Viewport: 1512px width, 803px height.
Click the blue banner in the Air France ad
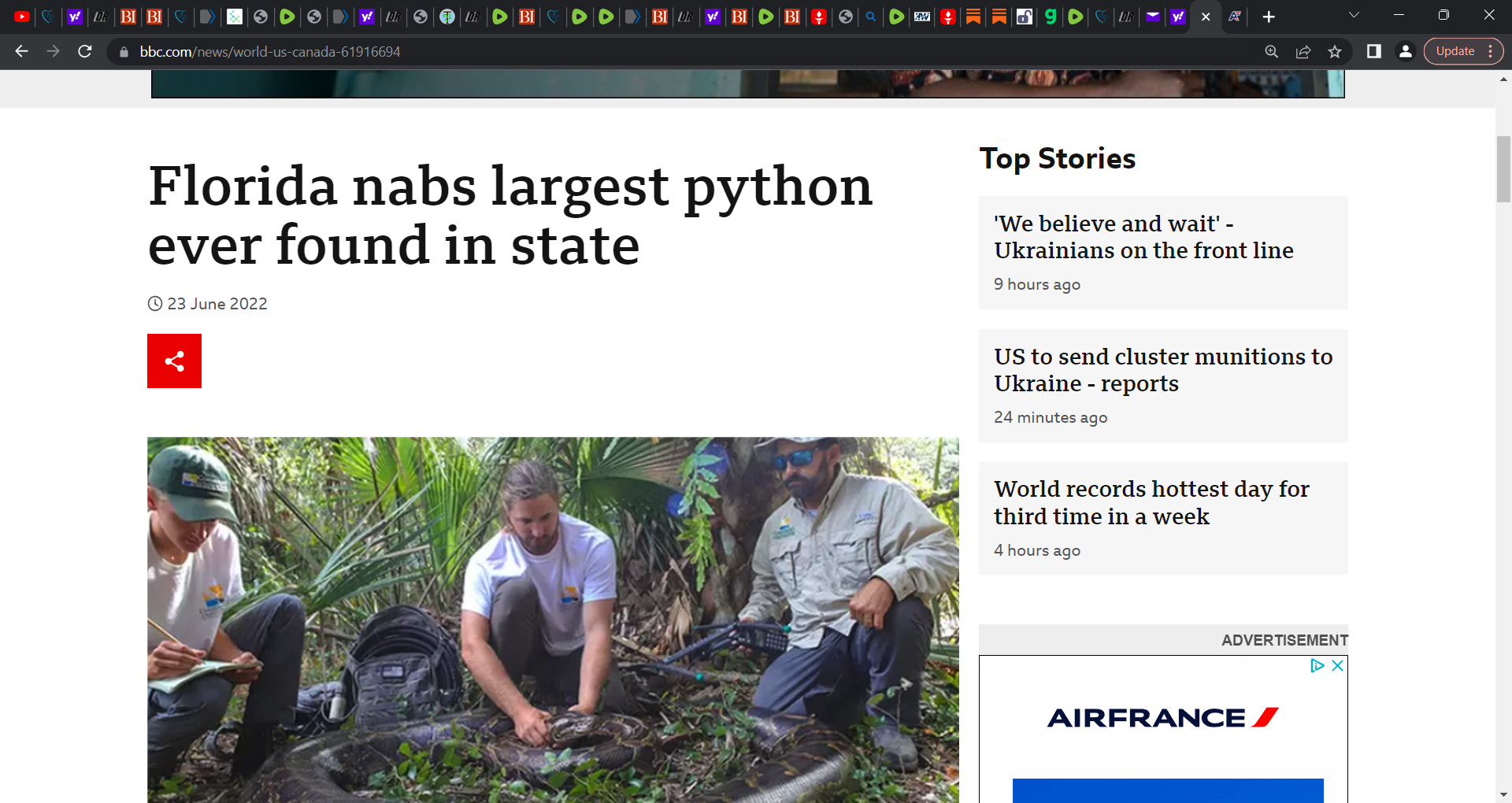[x=1168, y=790]
